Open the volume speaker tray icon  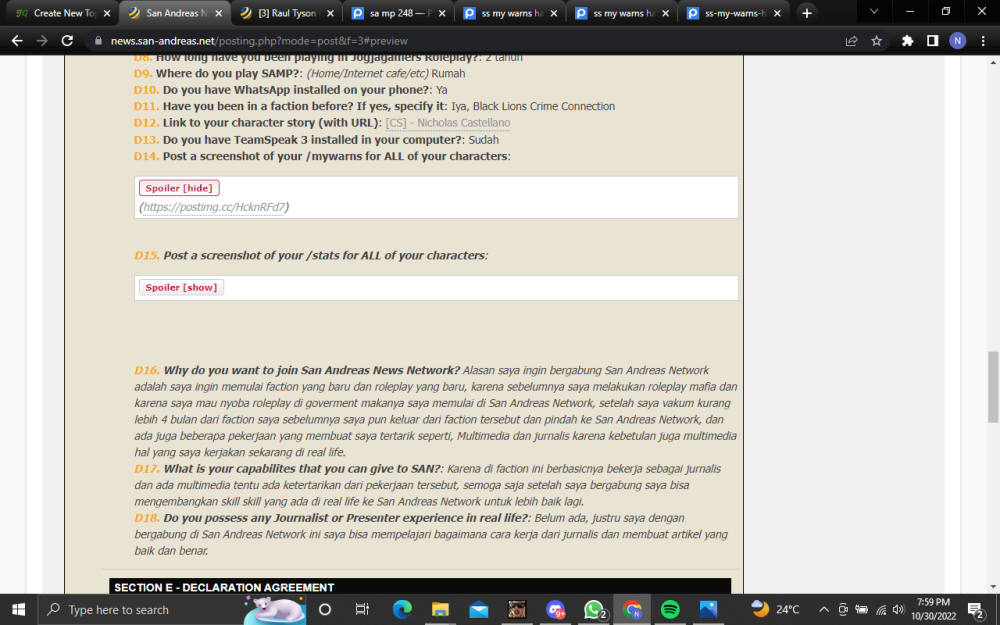(x=899, y=610)
